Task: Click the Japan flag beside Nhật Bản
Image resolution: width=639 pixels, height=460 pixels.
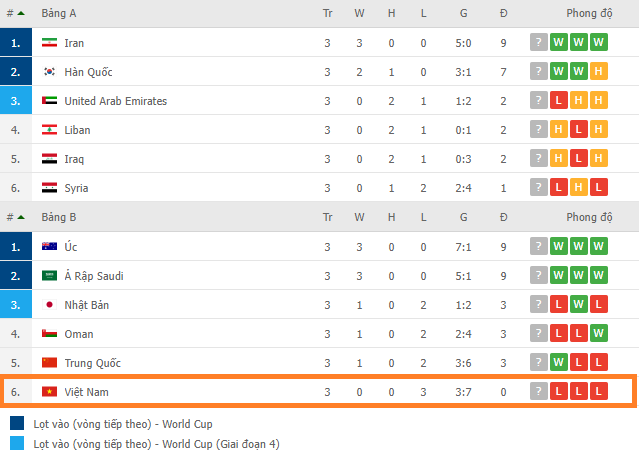Action: click(x=49, y=304)
